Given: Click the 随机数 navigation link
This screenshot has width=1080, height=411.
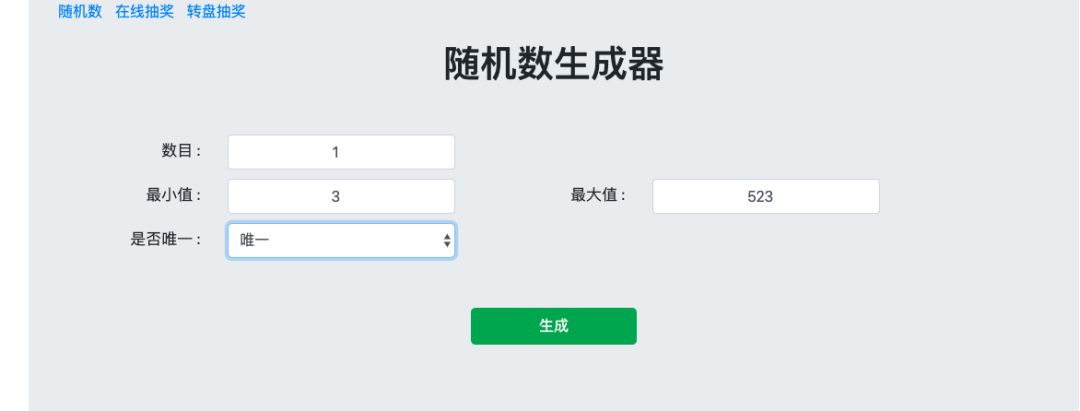Looking at the screenshot, I should pos(80,12).
